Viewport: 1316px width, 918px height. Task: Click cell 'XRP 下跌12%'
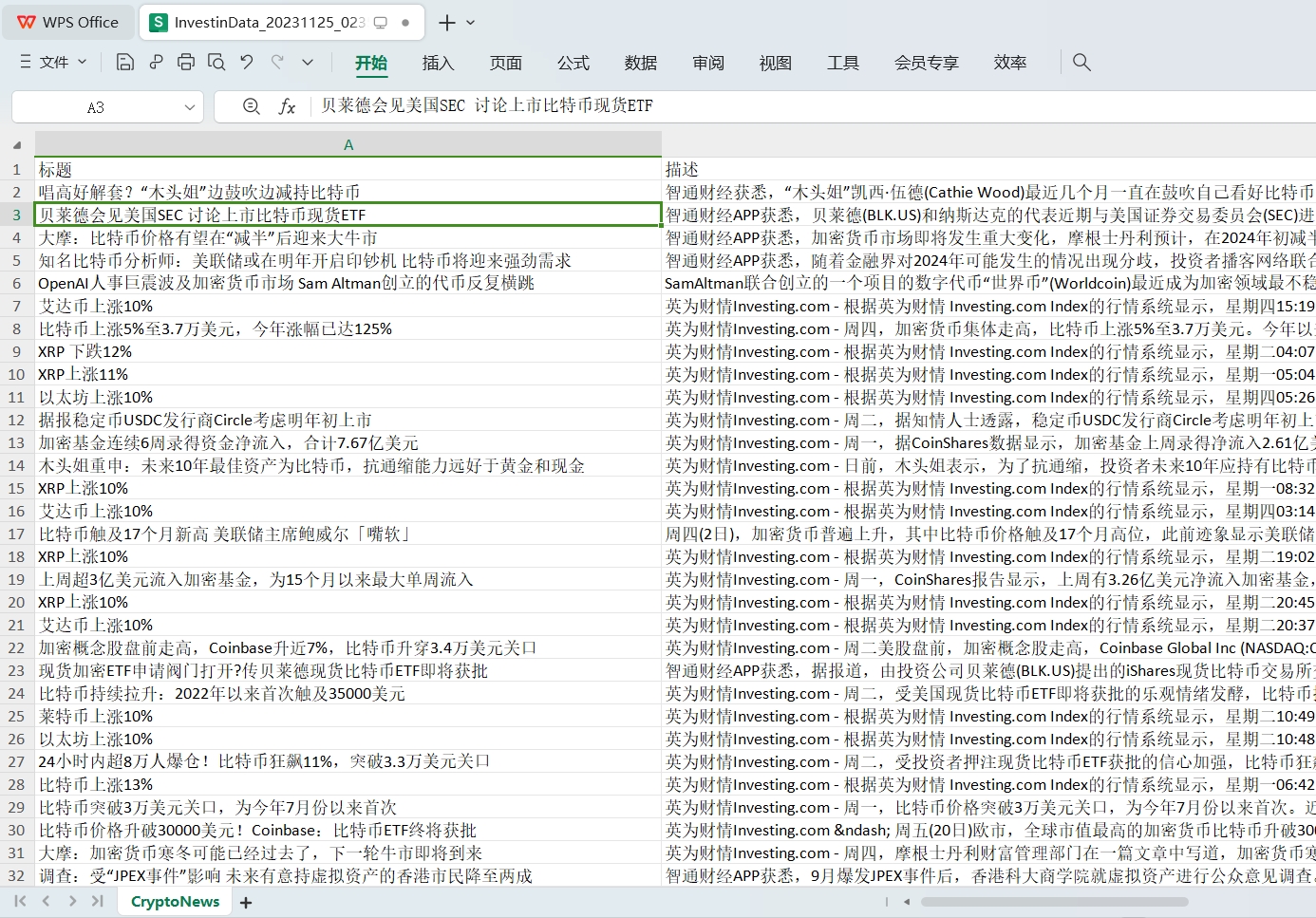pos(348,351)
